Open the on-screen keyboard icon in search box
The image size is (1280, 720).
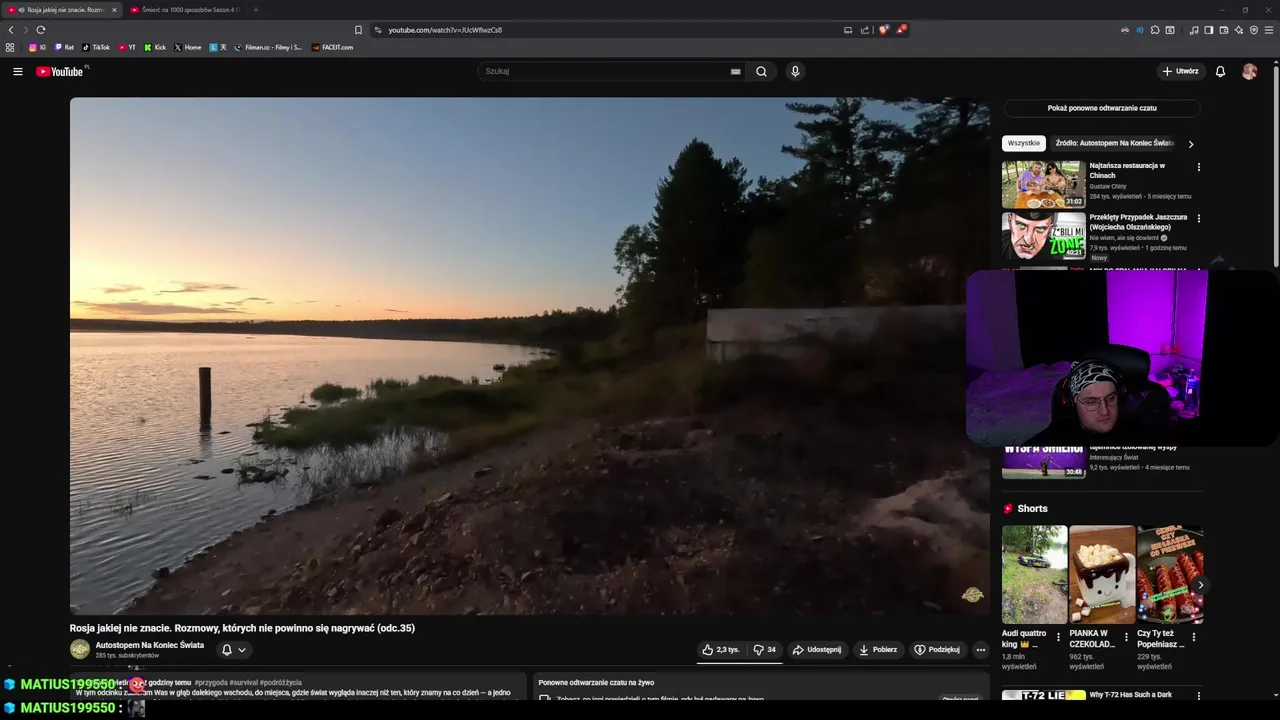pos(736,71)
